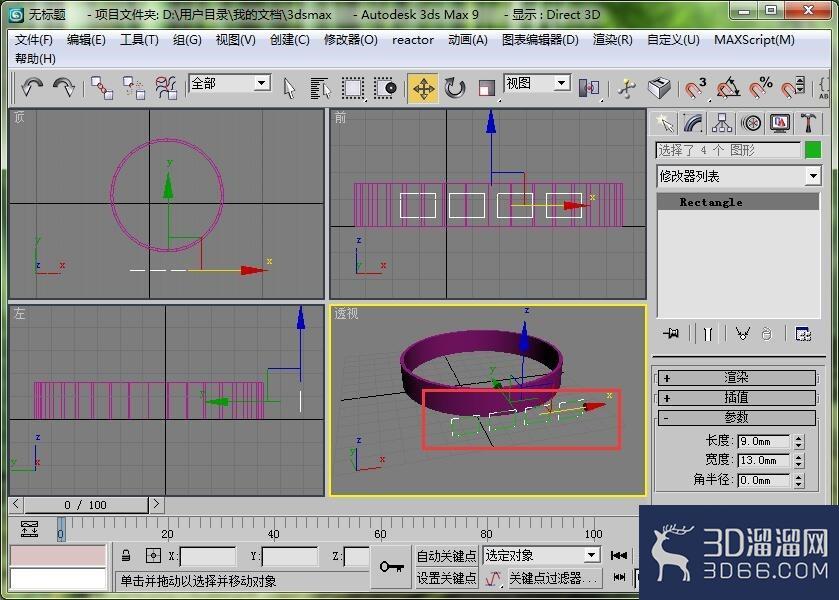Collapse the 参数 rollout
The width and height of the screenshot is (839, 600).
(736, 417)
